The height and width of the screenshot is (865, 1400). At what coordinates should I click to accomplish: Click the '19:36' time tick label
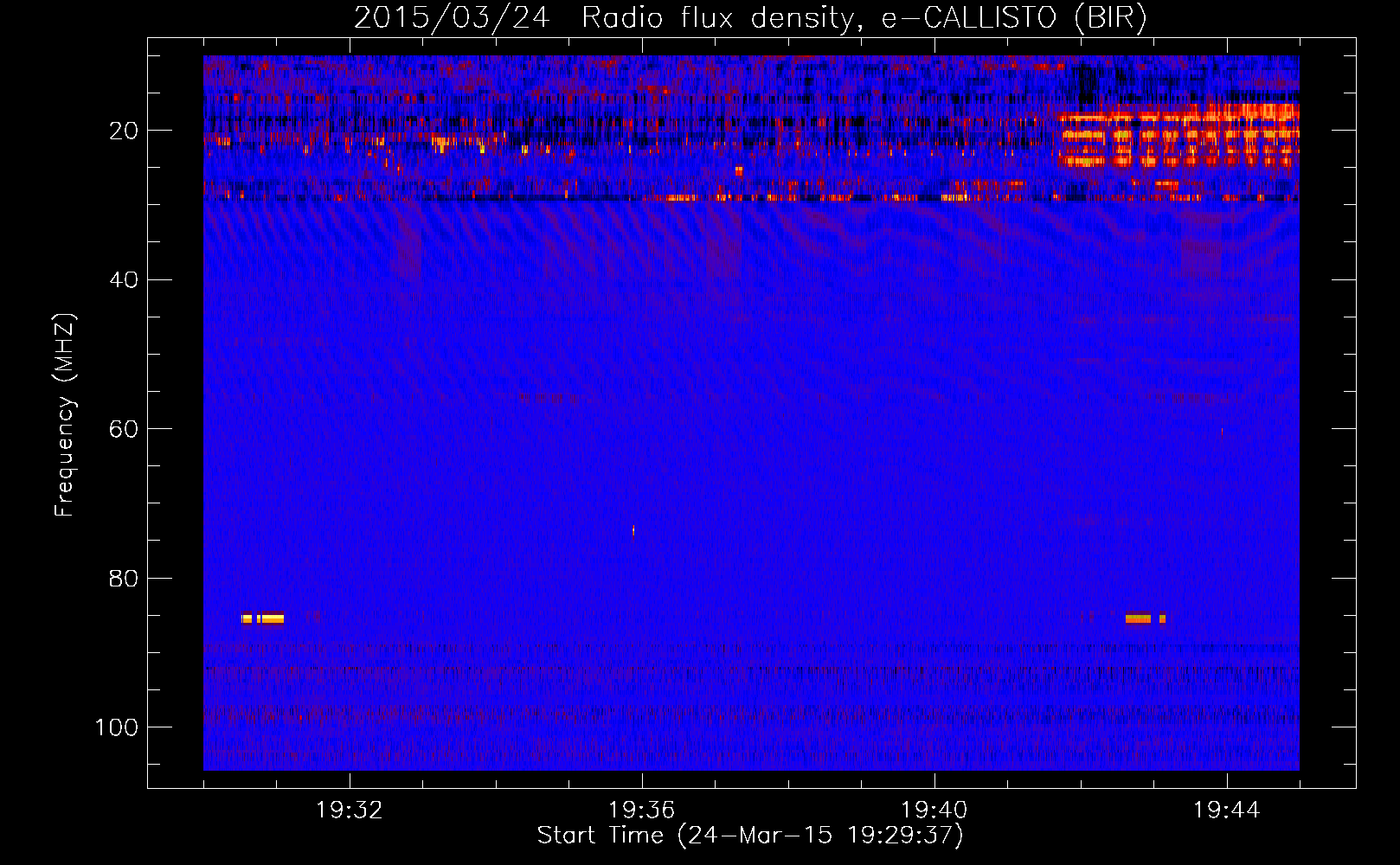pos(642,811)
